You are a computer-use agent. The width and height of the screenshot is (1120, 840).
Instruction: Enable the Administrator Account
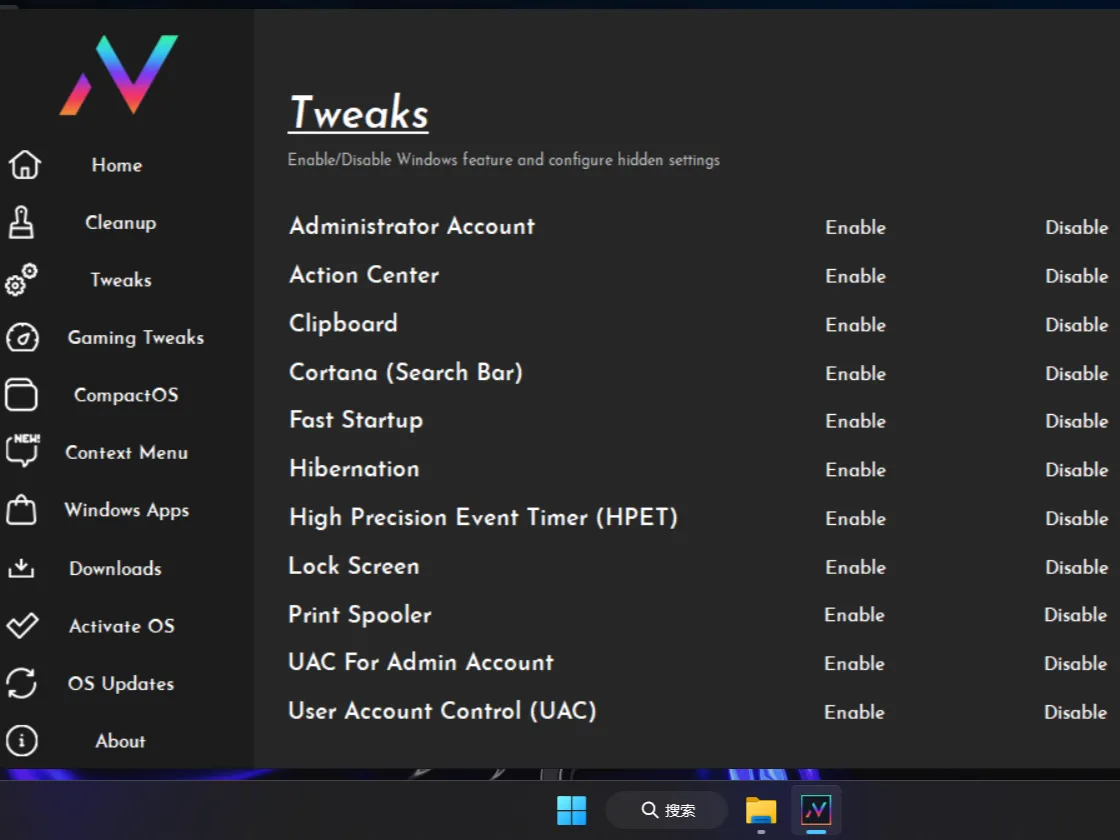[855, 227]
